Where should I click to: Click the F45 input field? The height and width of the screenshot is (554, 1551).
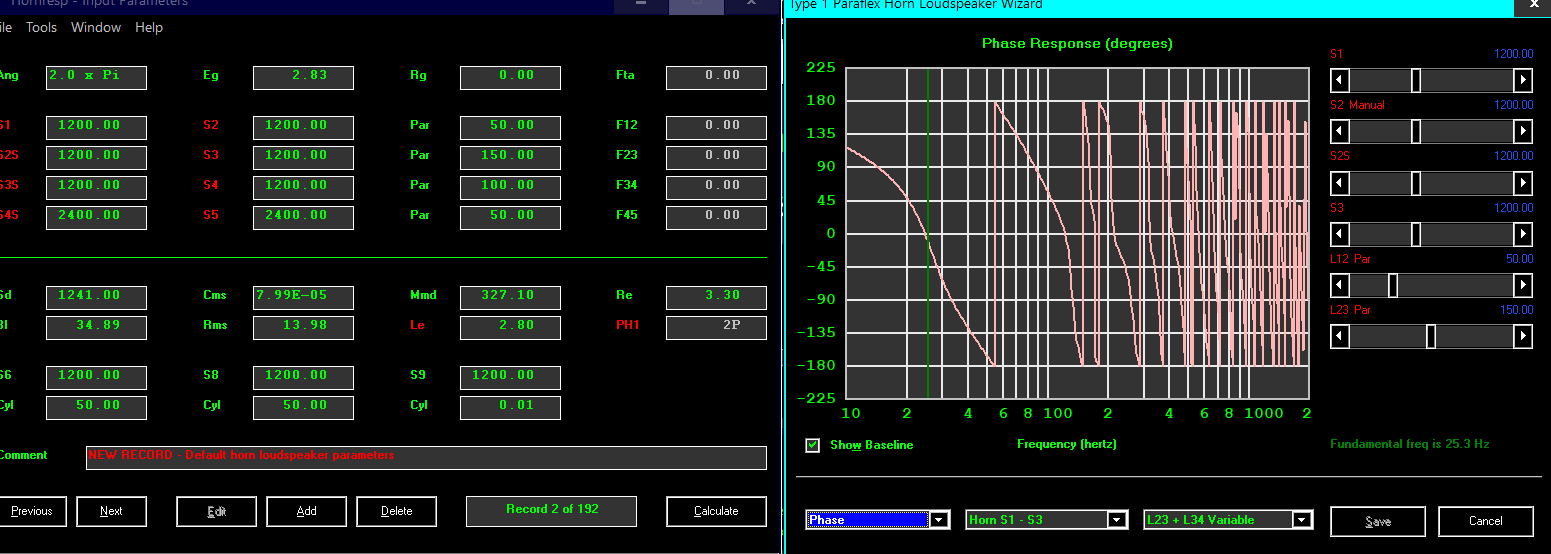[x=716, y=217]
